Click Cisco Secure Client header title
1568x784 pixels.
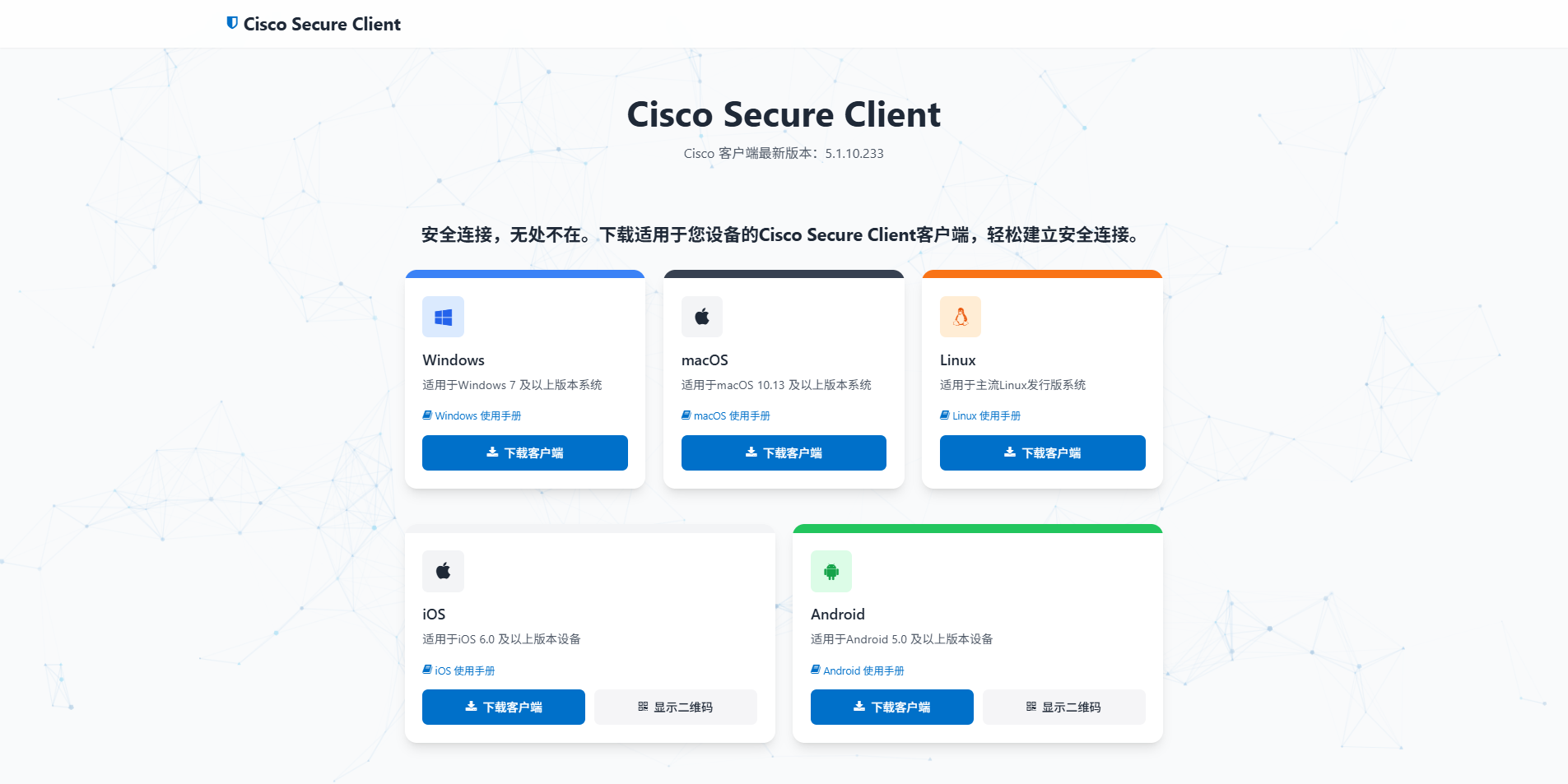point(322,24)
